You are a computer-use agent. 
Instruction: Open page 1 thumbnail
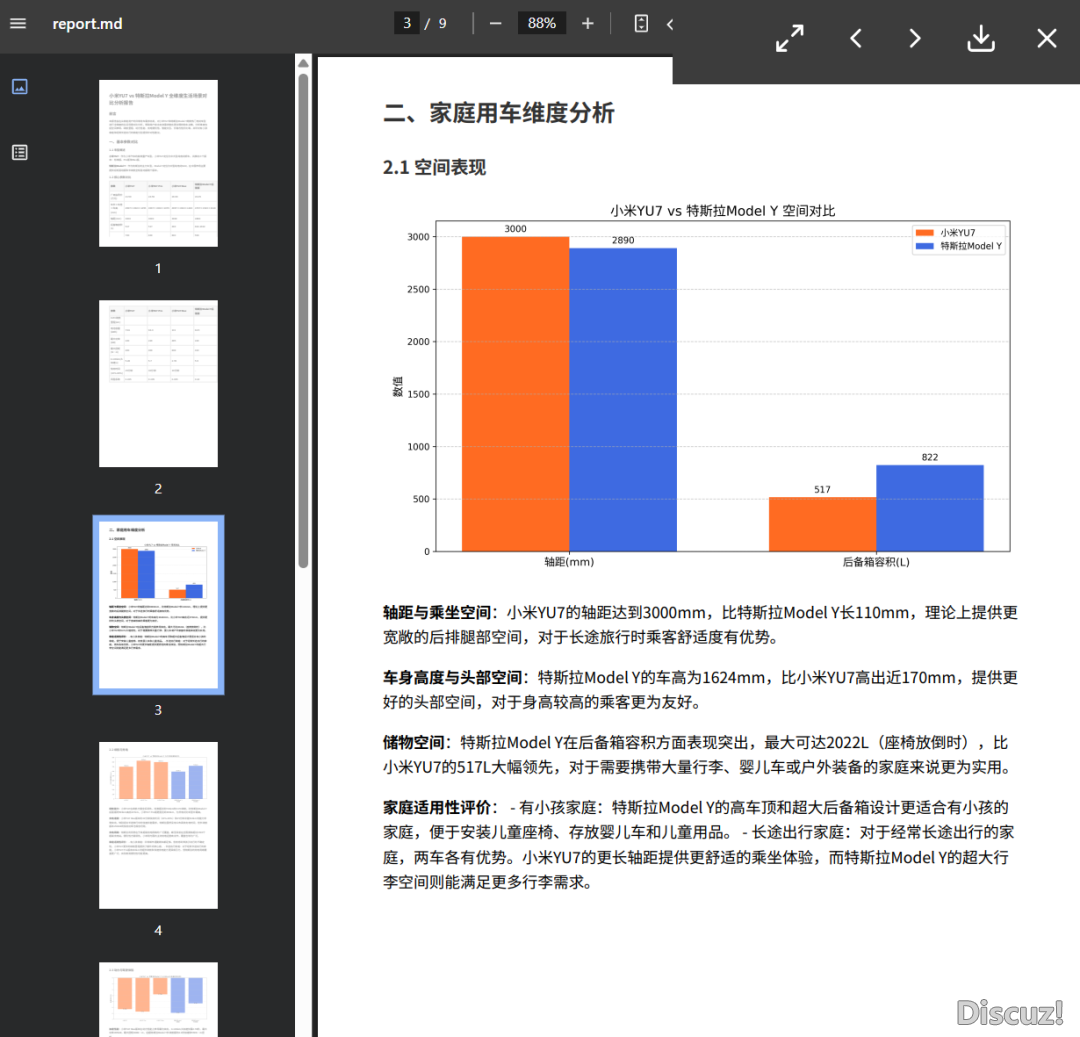[158, 163]
